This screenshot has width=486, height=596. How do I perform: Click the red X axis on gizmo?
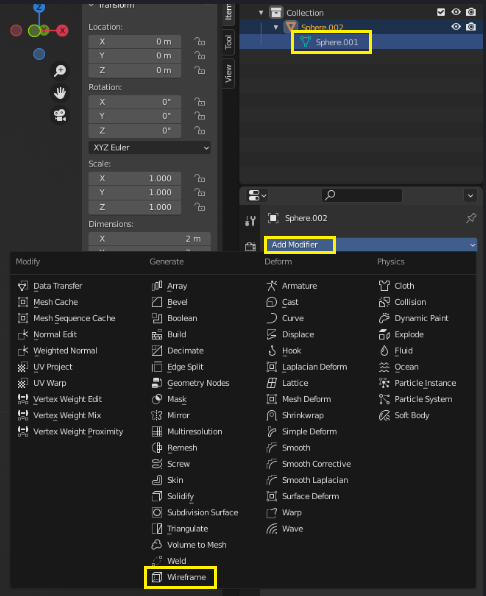pyautogui.click(x=62, y=31)
